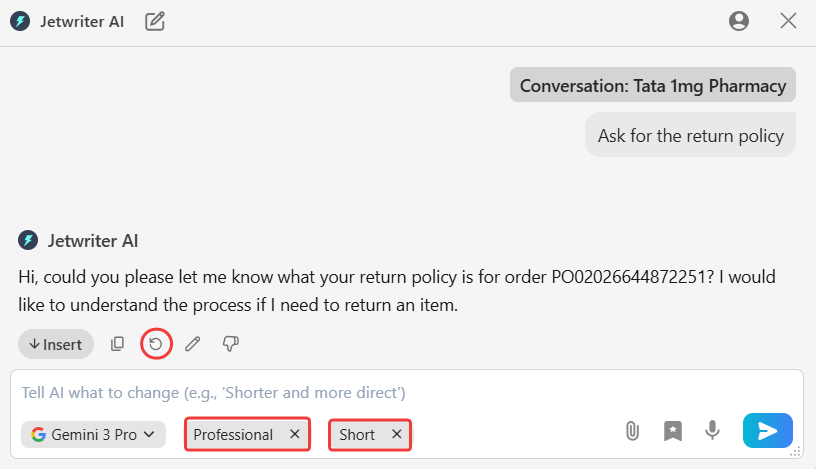Regenerate the AI response

[156, 344]
